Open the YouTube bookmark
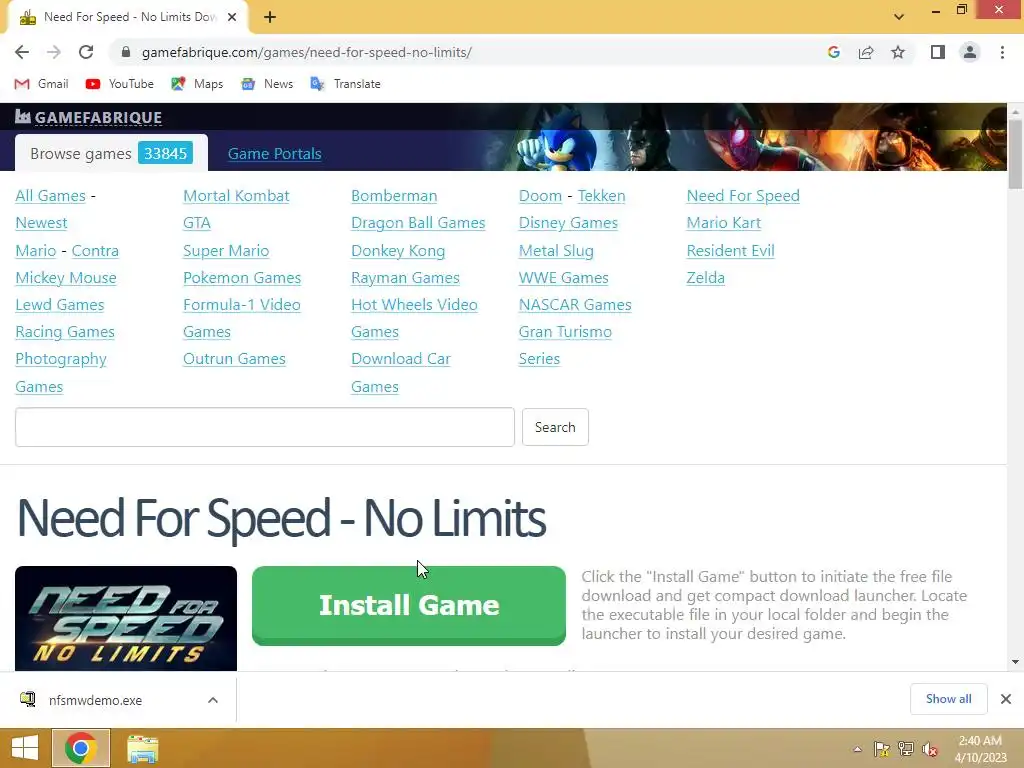Image resolution: width=1024 pixels, height=768 pixels. click(120, 84)
